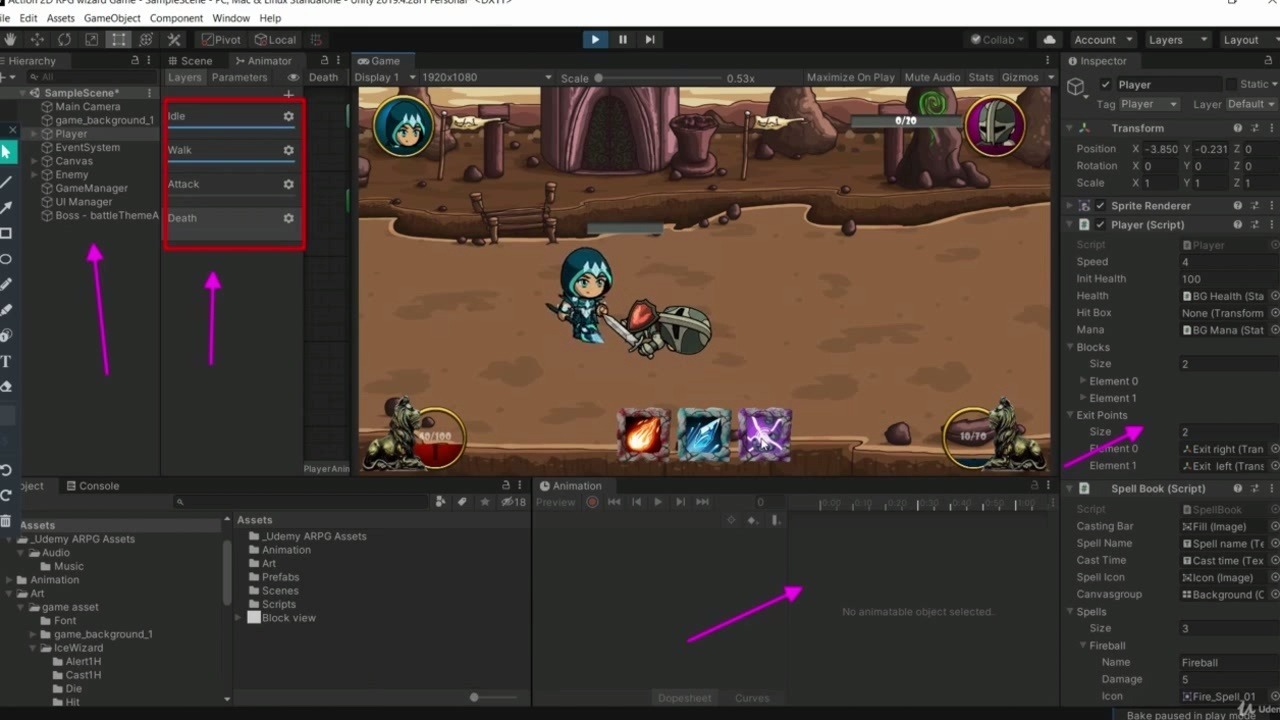
Task: Open Layout dropdown
Action: click(1248, 39)
